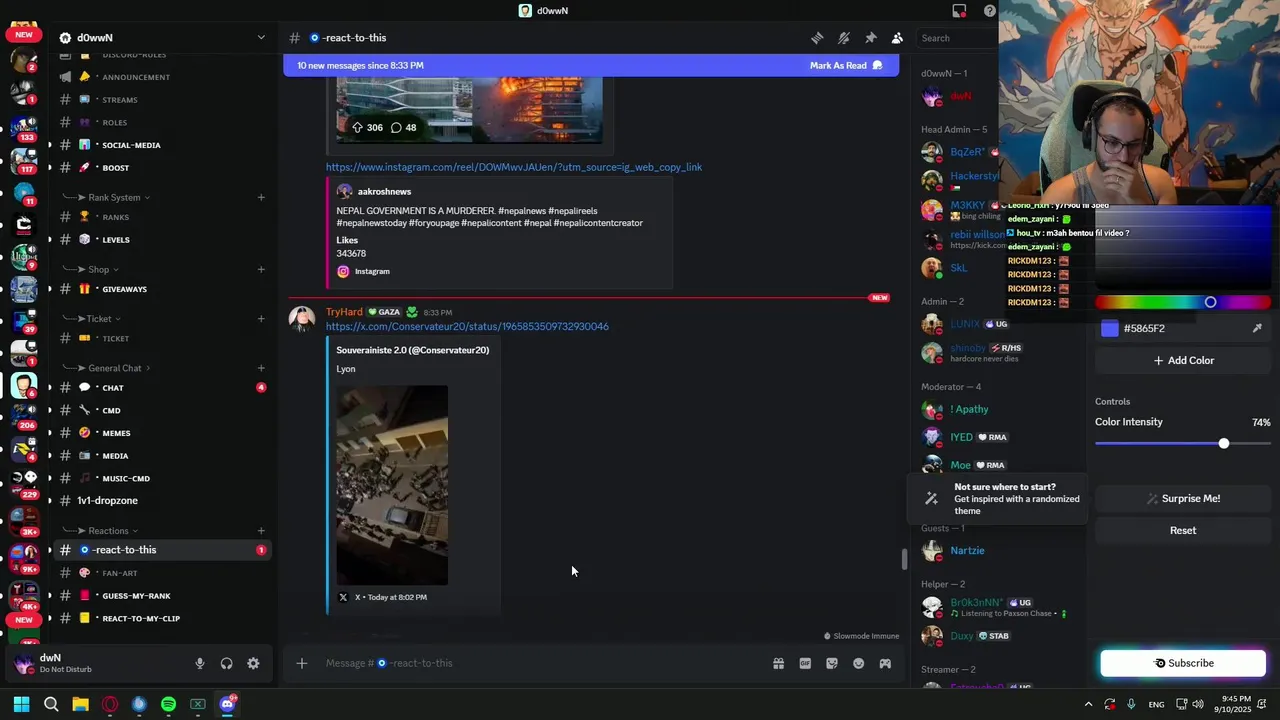1280x720 pixels.
Task: Toggle the member list icon
Action: pos(897,38)
